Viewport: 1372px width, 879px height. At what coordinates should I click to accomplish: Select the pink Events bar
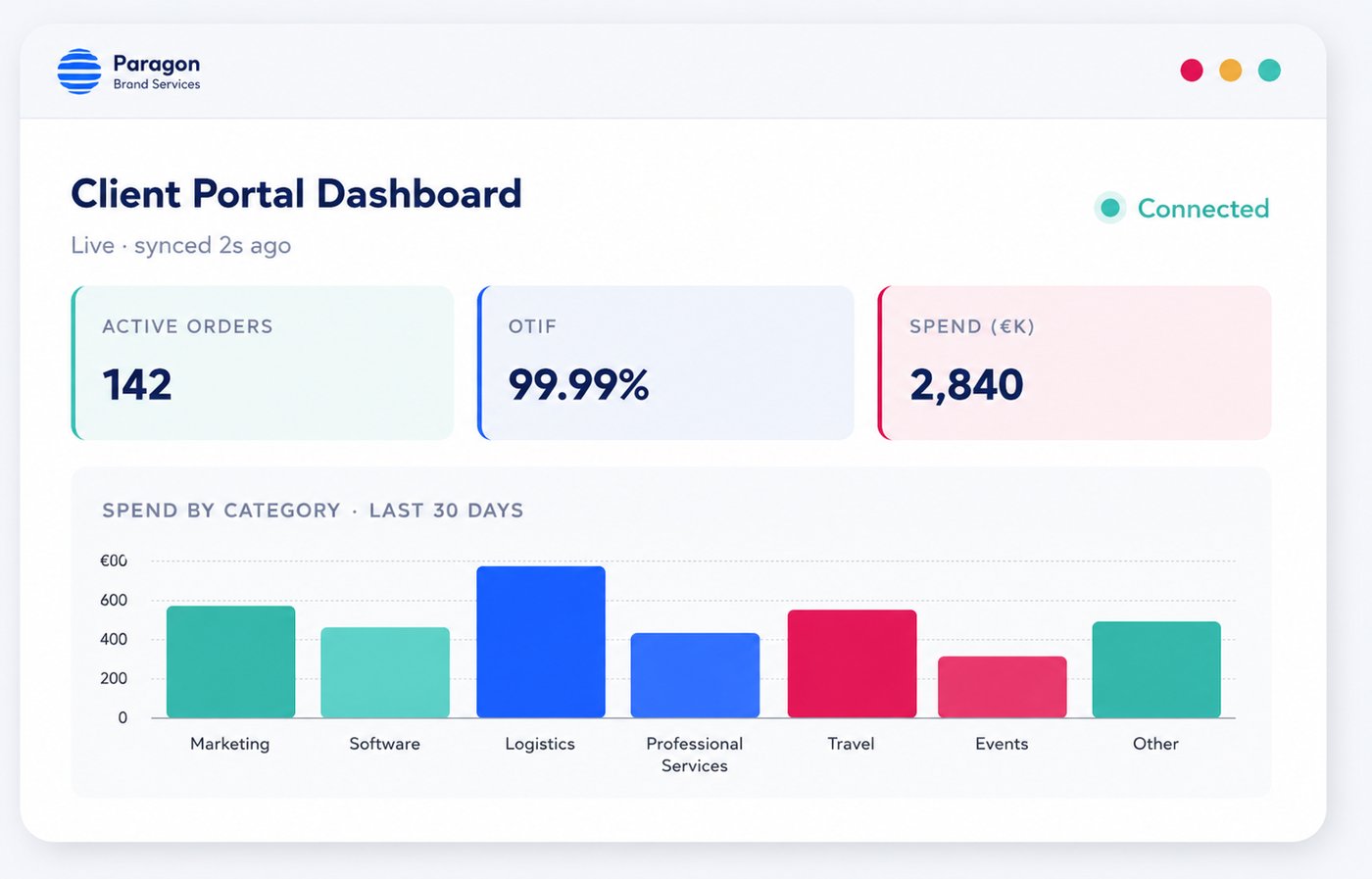click(x=1003, y=687)
